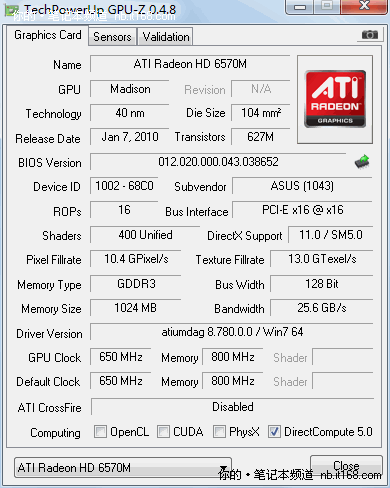Click the Bandwidth value 25.6 GB/s
Screen dimensions: 390x488
coord(322,308)
